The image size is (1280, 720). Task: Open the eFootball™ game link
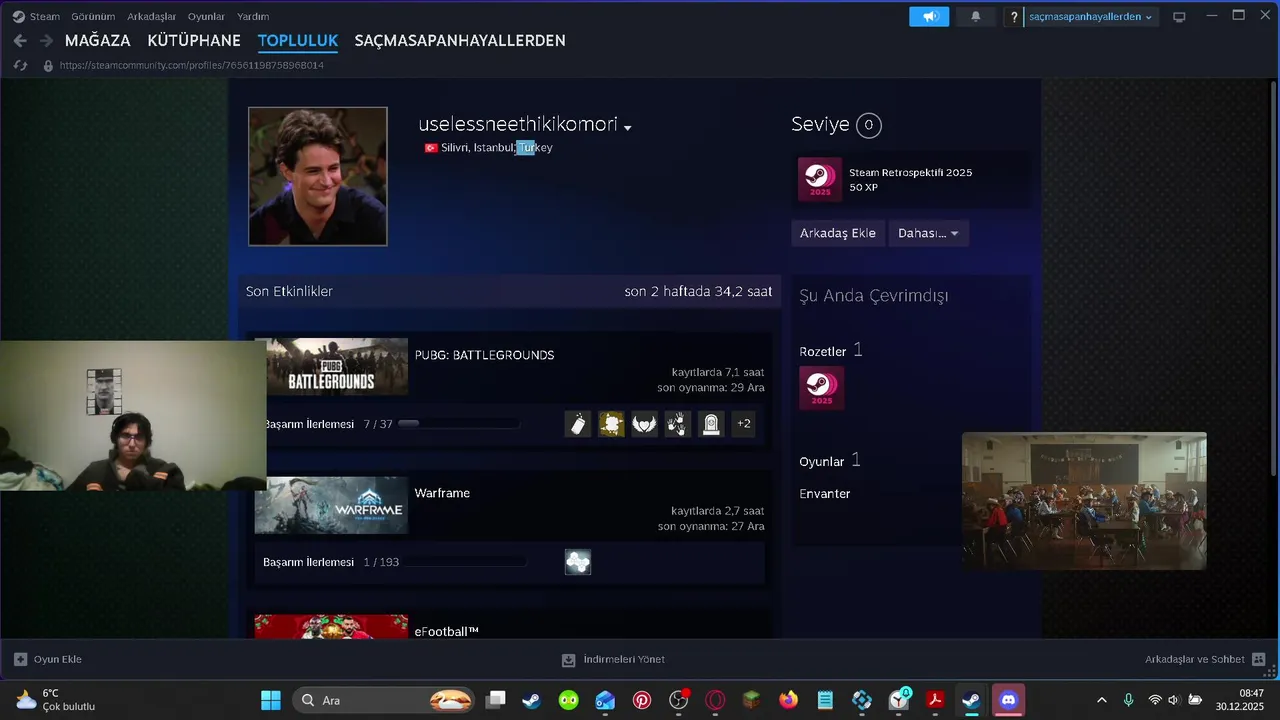(x=447, y=631)
